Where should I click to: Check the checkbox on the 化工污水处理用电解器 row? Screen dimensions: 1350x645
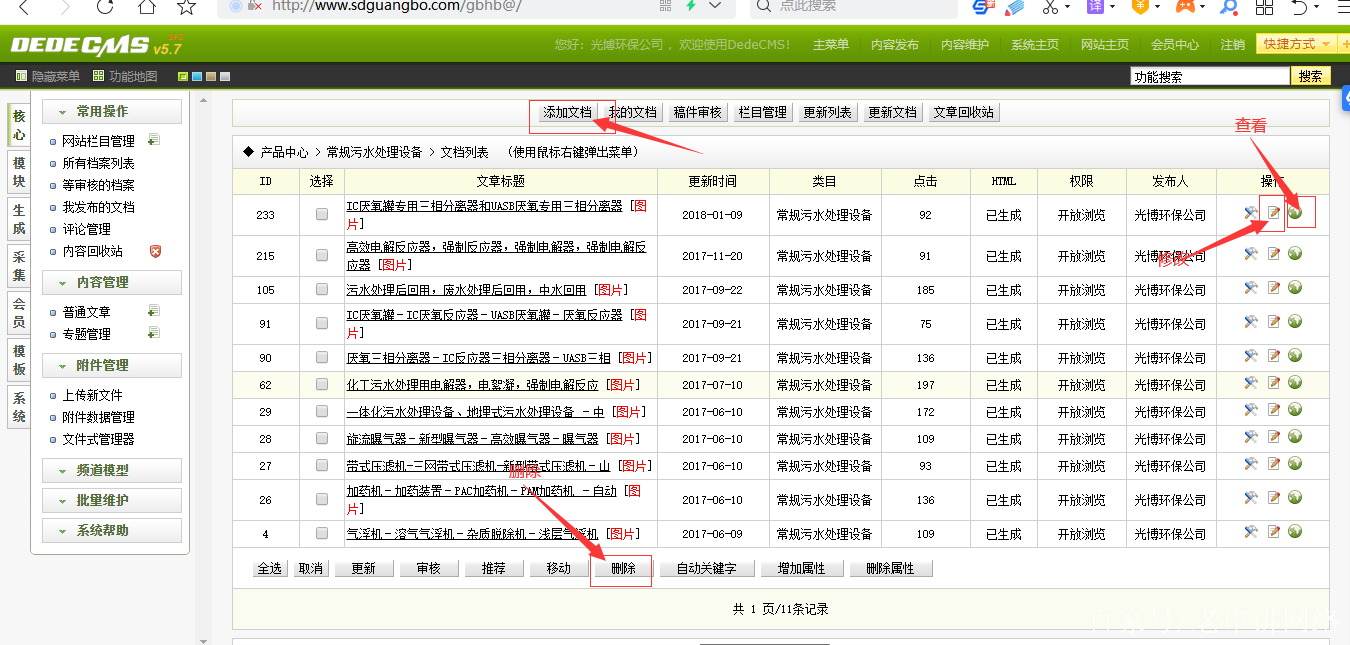(x=320, y=384)
